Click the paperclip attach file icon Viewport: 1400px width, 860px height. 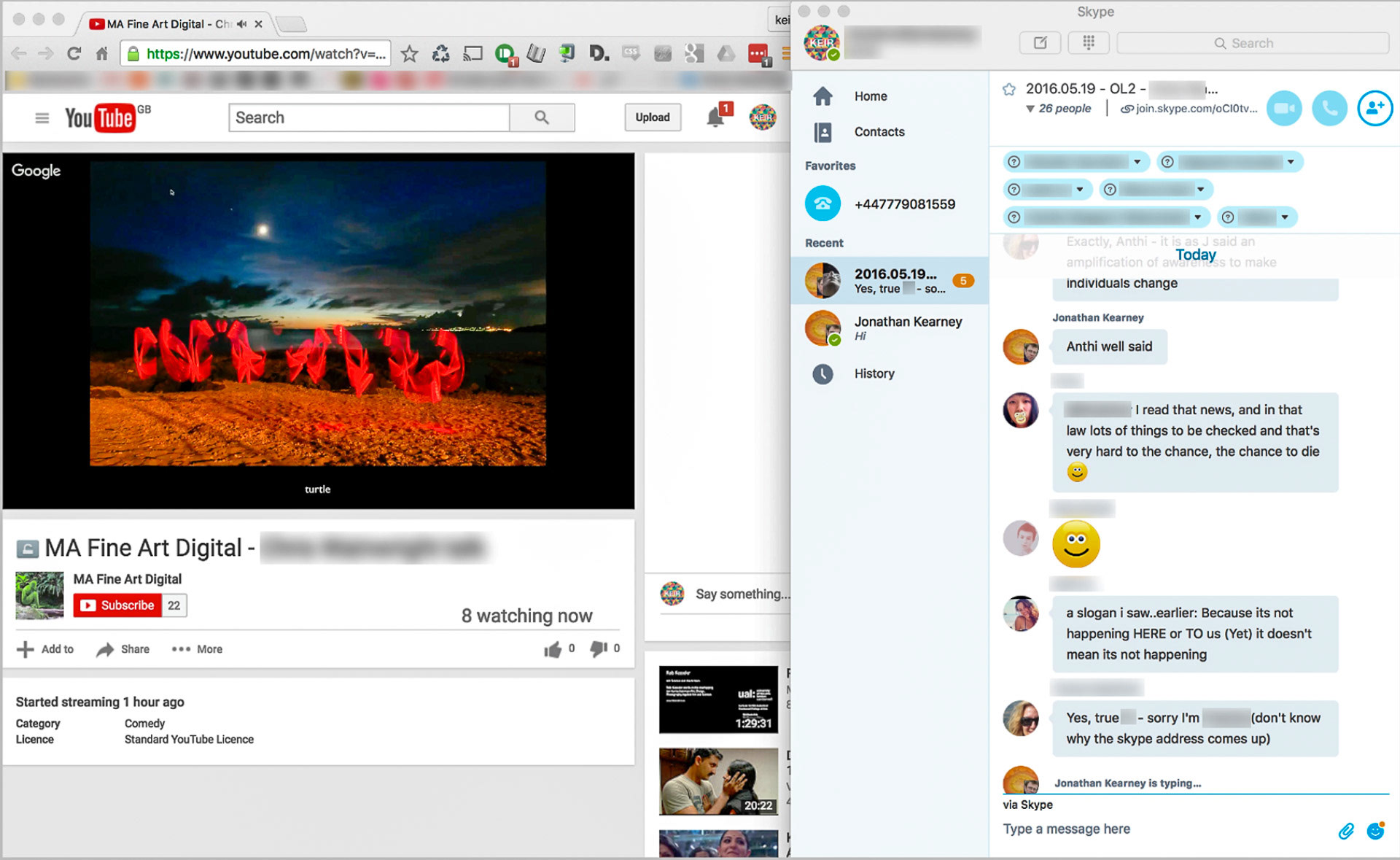click(1346, 830)
